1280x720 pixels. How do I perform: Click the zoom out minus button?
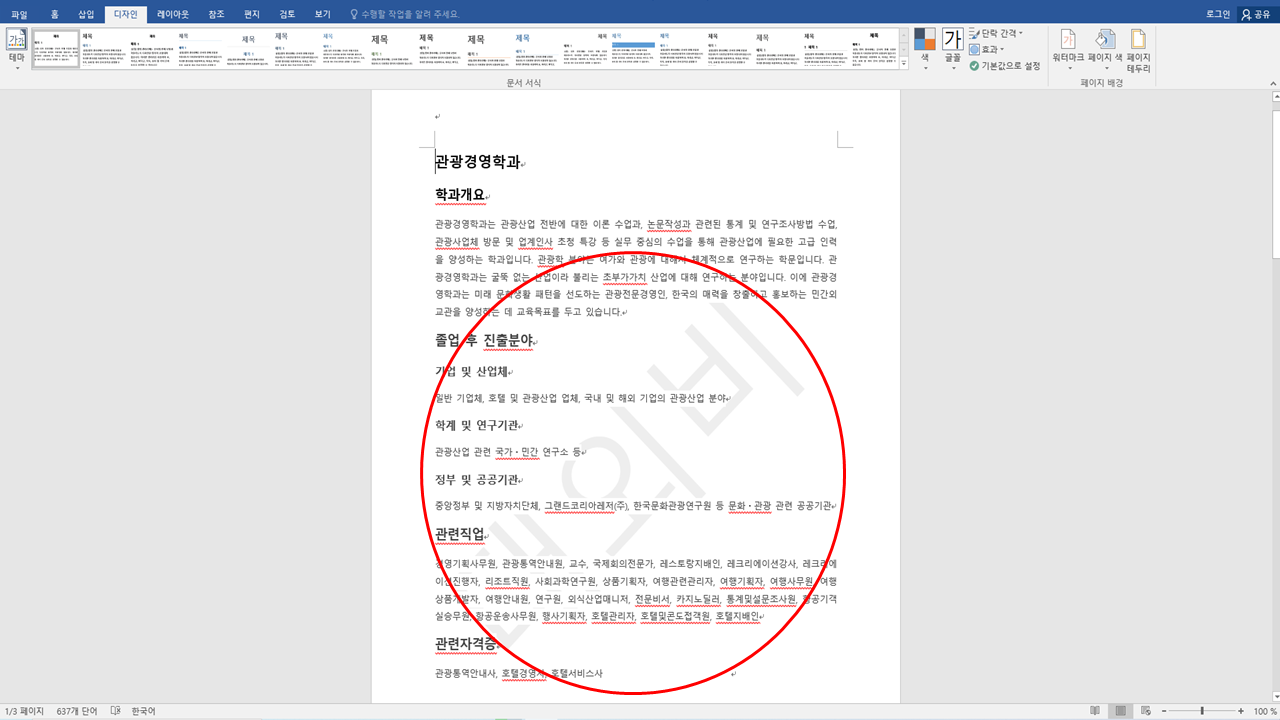pos(1164,711)
